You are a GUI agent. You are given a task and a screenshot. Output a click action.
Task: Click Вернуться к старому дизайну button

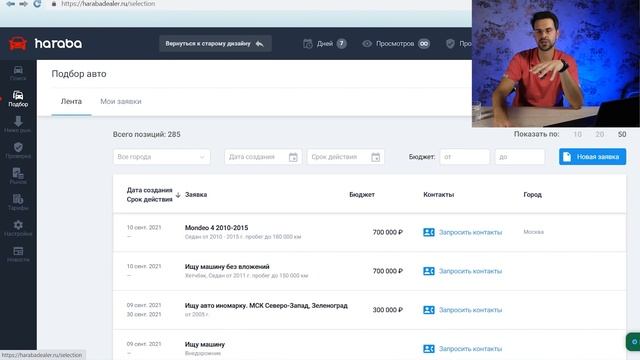(x=215, y=44)
